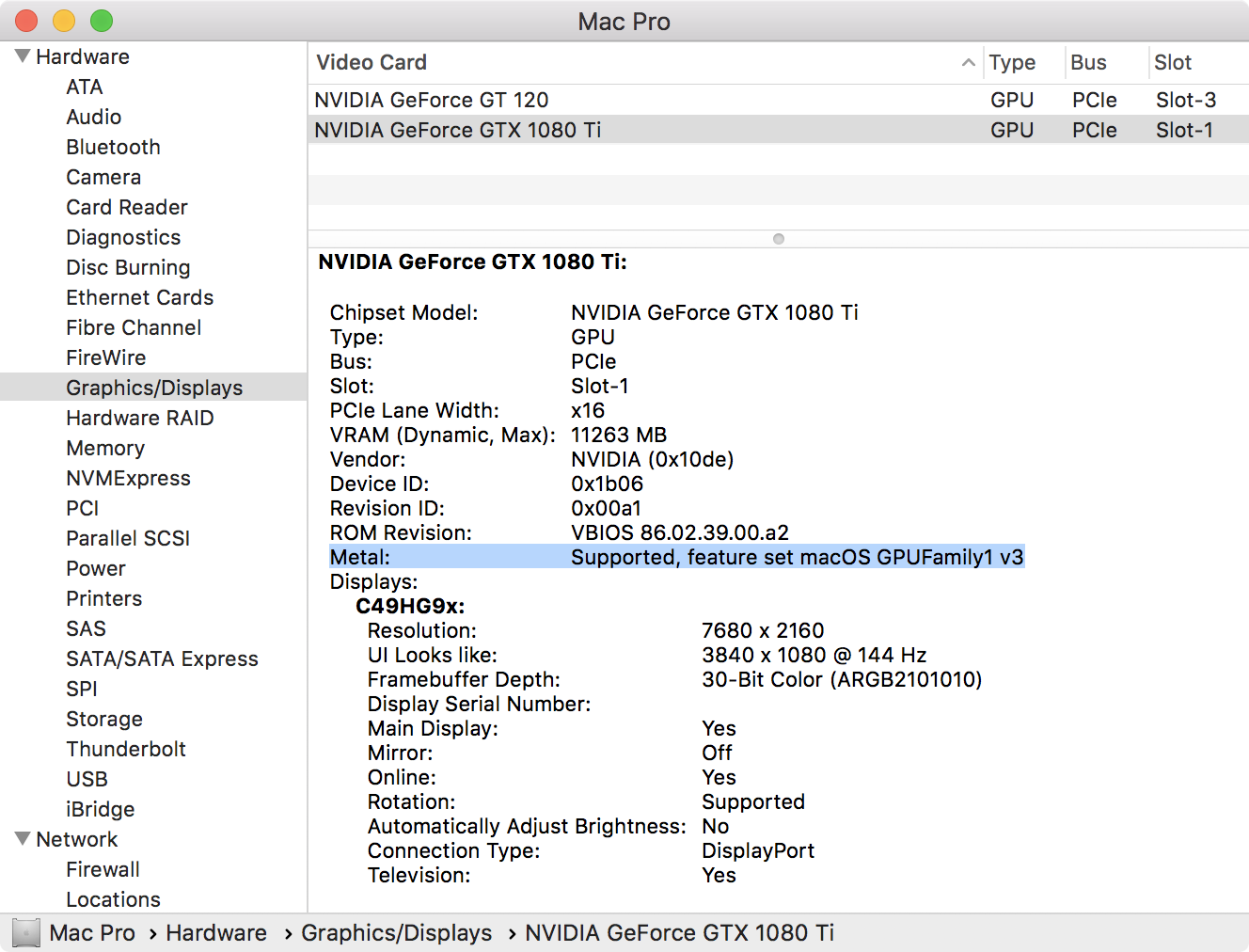1249x952 pixels.
Task: Click the PCIe Lane Width value x16
Action: [x=588, y=410]
